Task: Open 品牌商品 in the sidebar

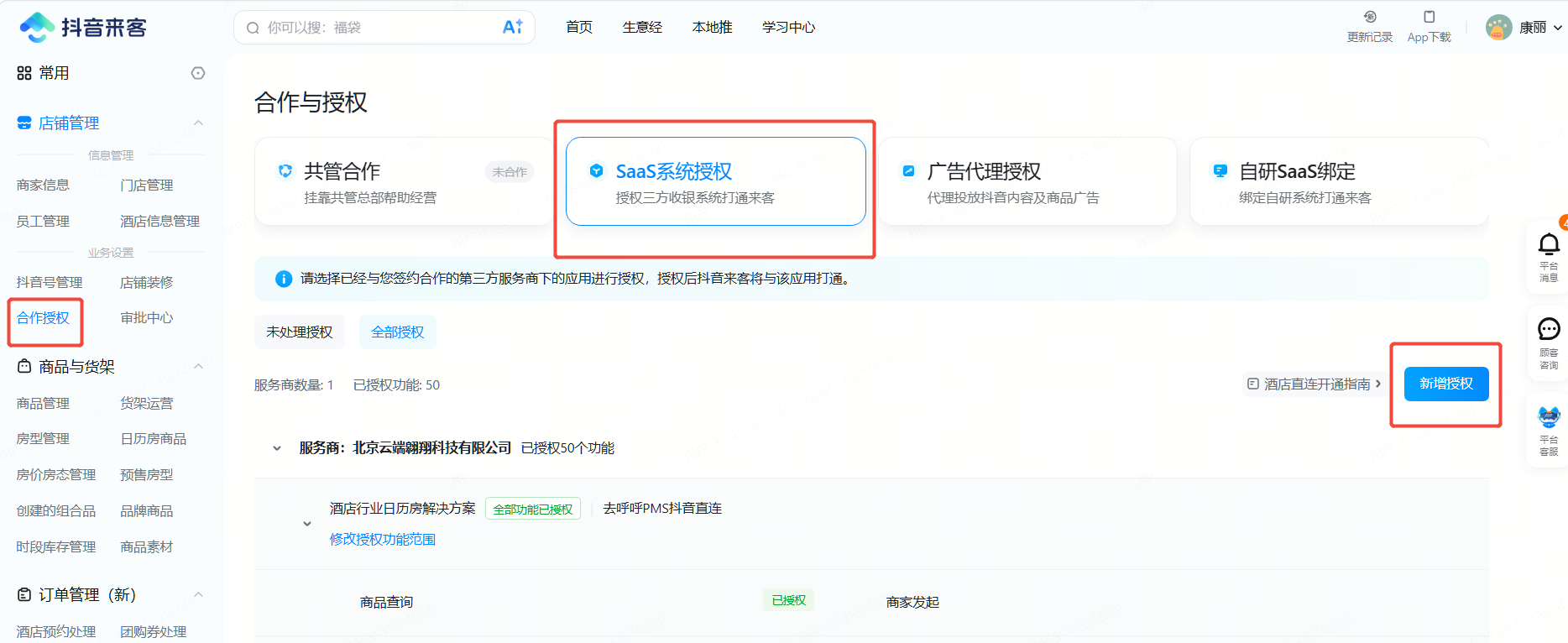Action: (147, 510)
